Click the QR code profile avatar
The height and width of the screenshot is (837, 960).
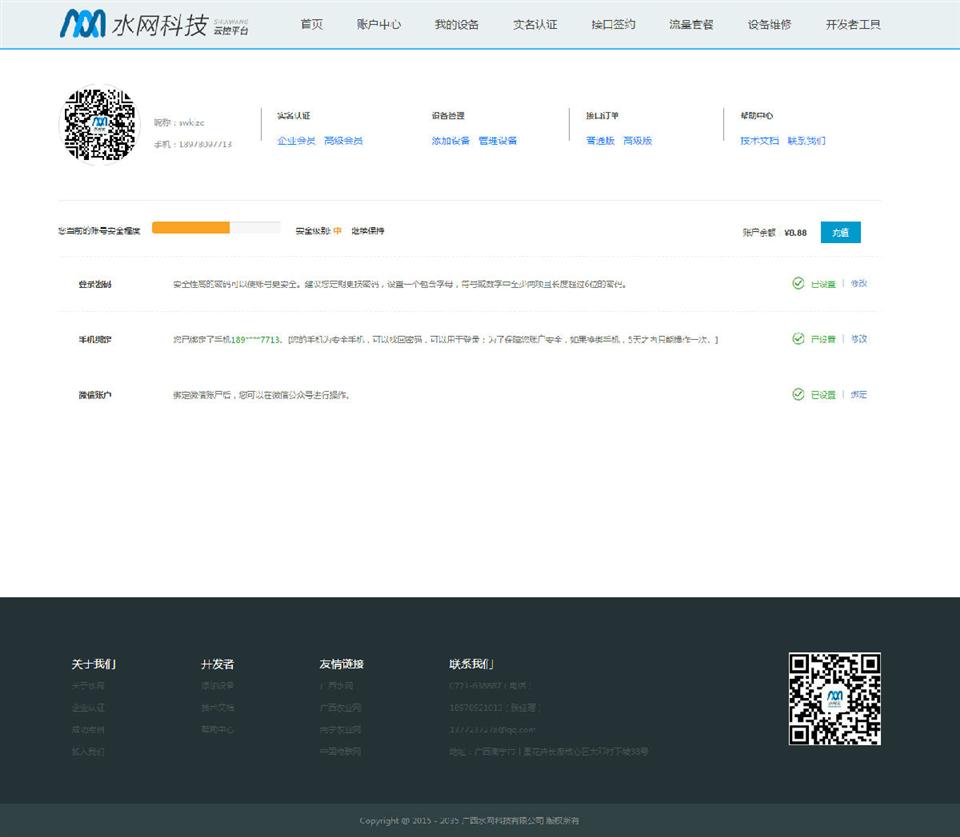[100, 125]
